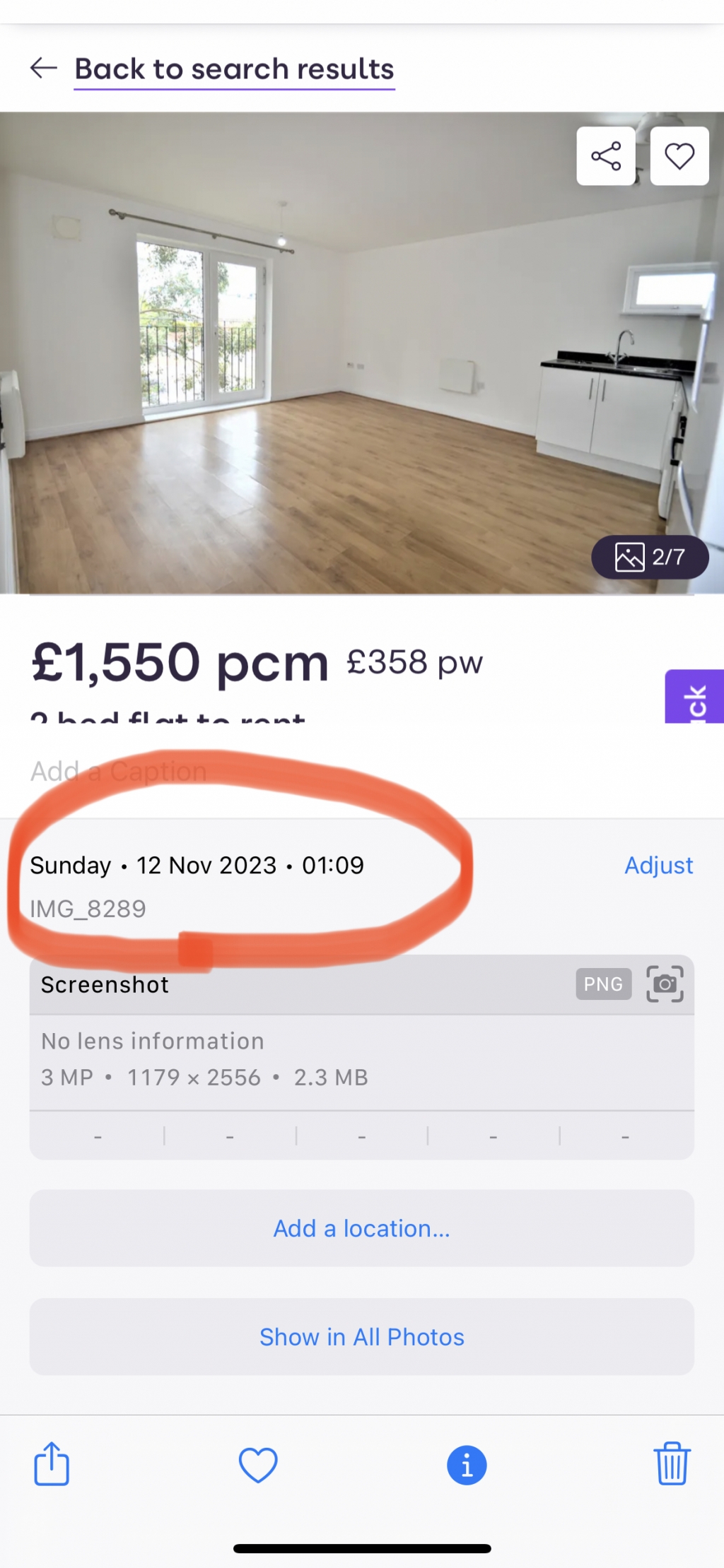This screenshot has height=1568, width=724.
Task: Tap the listing share icon on photo
Action: [606, 156]
